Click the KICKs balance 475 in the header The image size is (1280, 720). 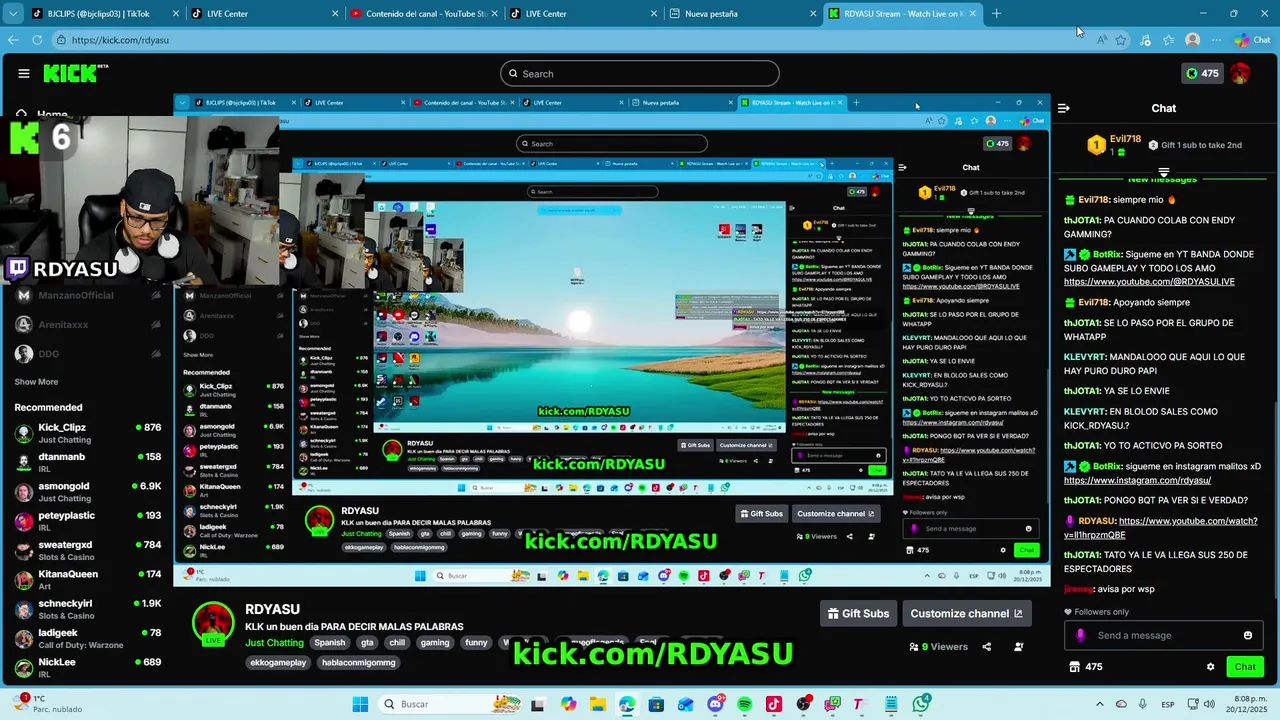1201,73
